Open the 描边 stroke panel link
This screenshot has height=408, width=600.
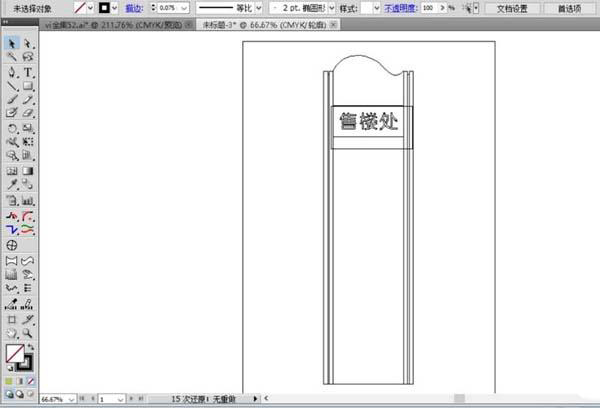134,8
